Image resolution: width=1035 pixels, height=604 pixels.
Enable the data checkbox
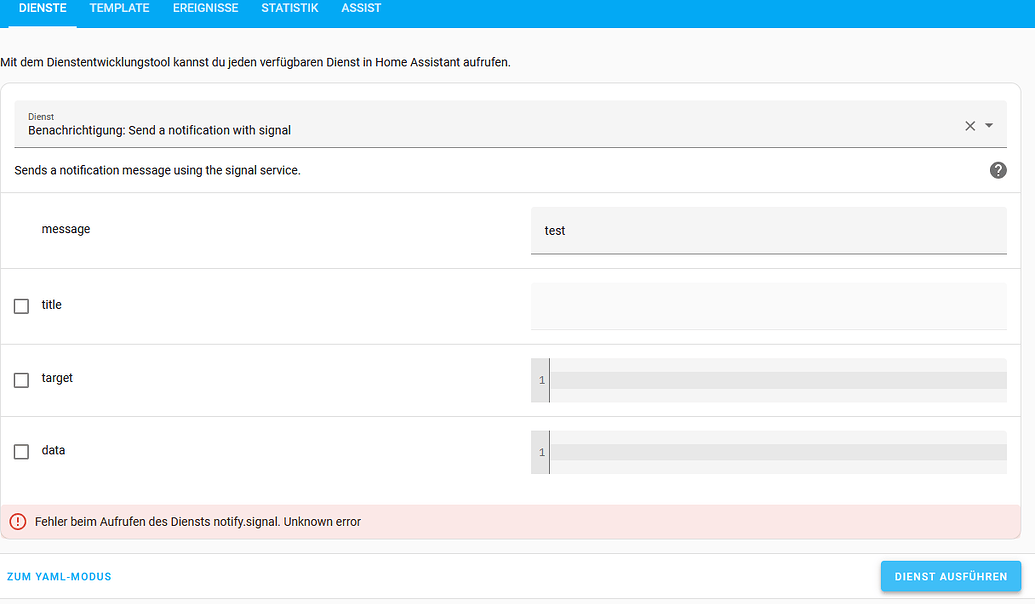point(21,451)
